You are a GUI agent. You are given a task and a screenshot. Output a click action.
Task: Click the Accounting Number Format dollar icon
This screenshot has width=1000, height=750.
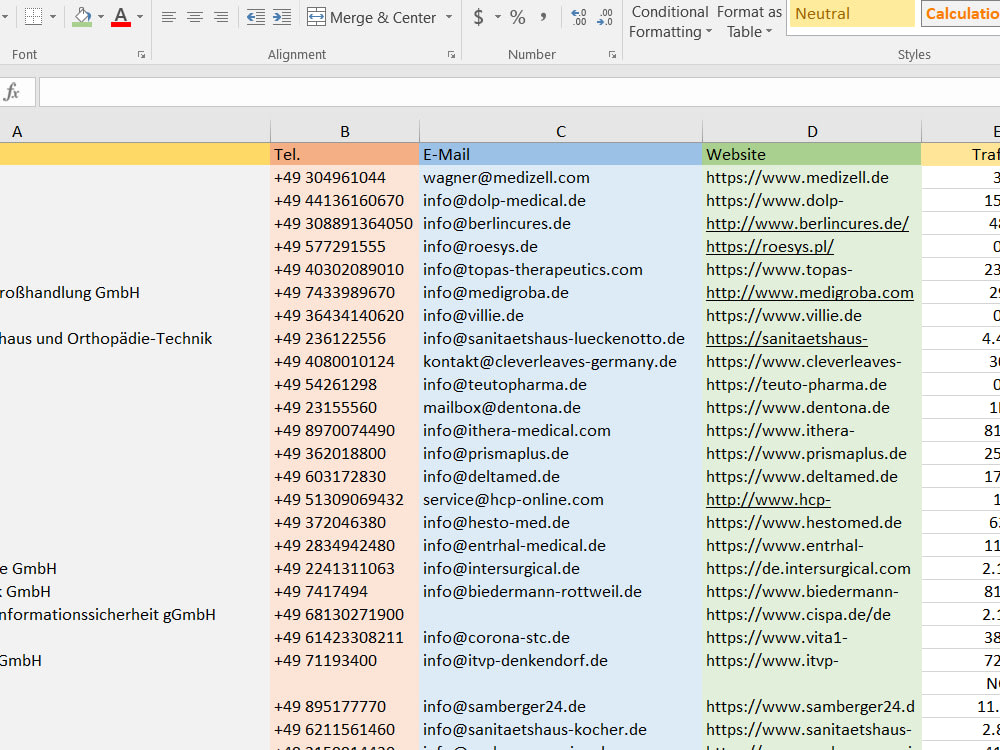click(x=477, y=17)
